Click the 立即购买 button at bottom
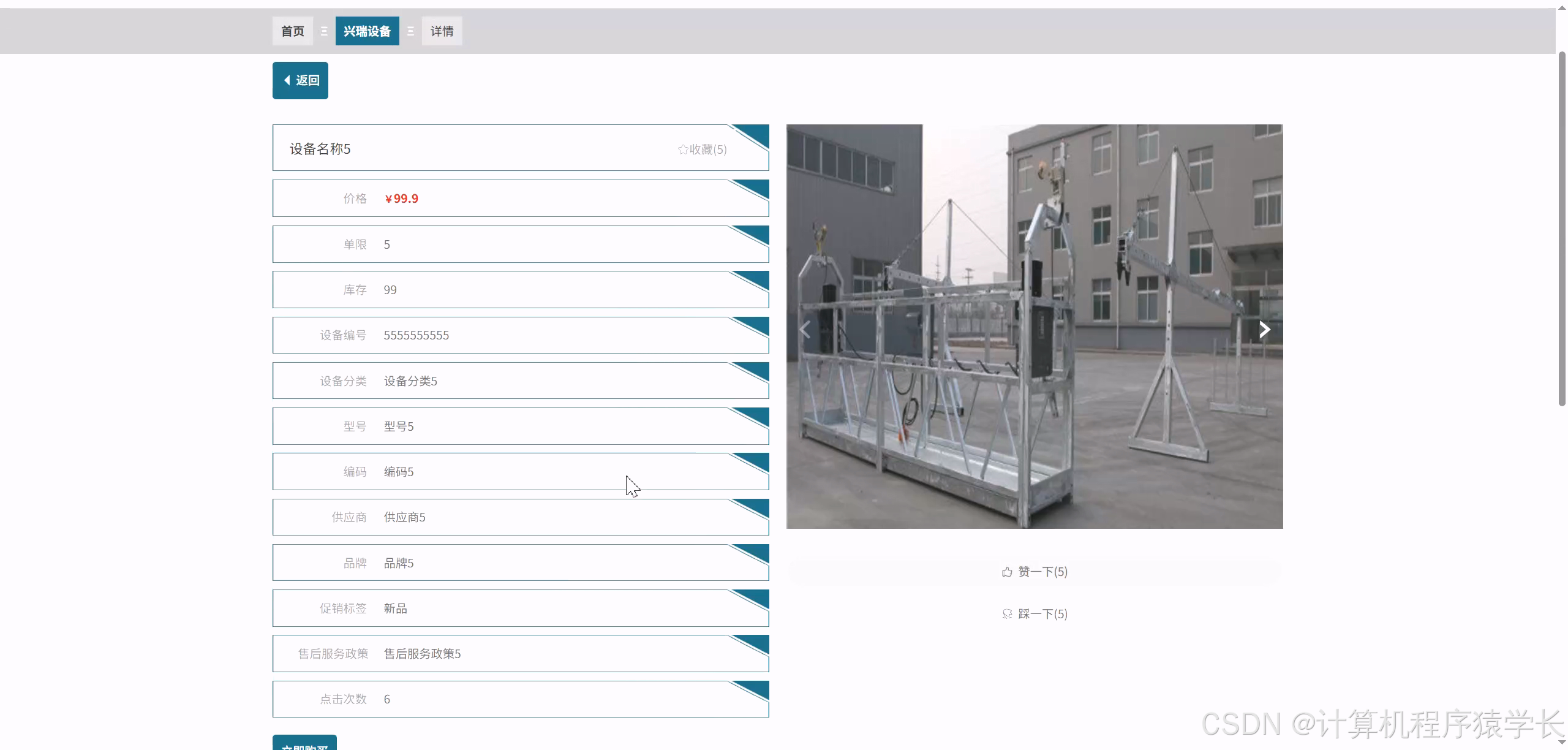1568x750 pixels. [304, 743]
